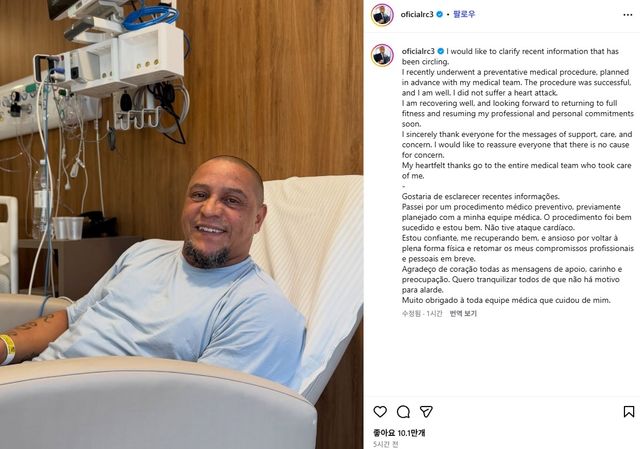The width and height of the screenshot is (640, 449).
Task: Share the post using the paper plane icon
Action: point(426,411)
